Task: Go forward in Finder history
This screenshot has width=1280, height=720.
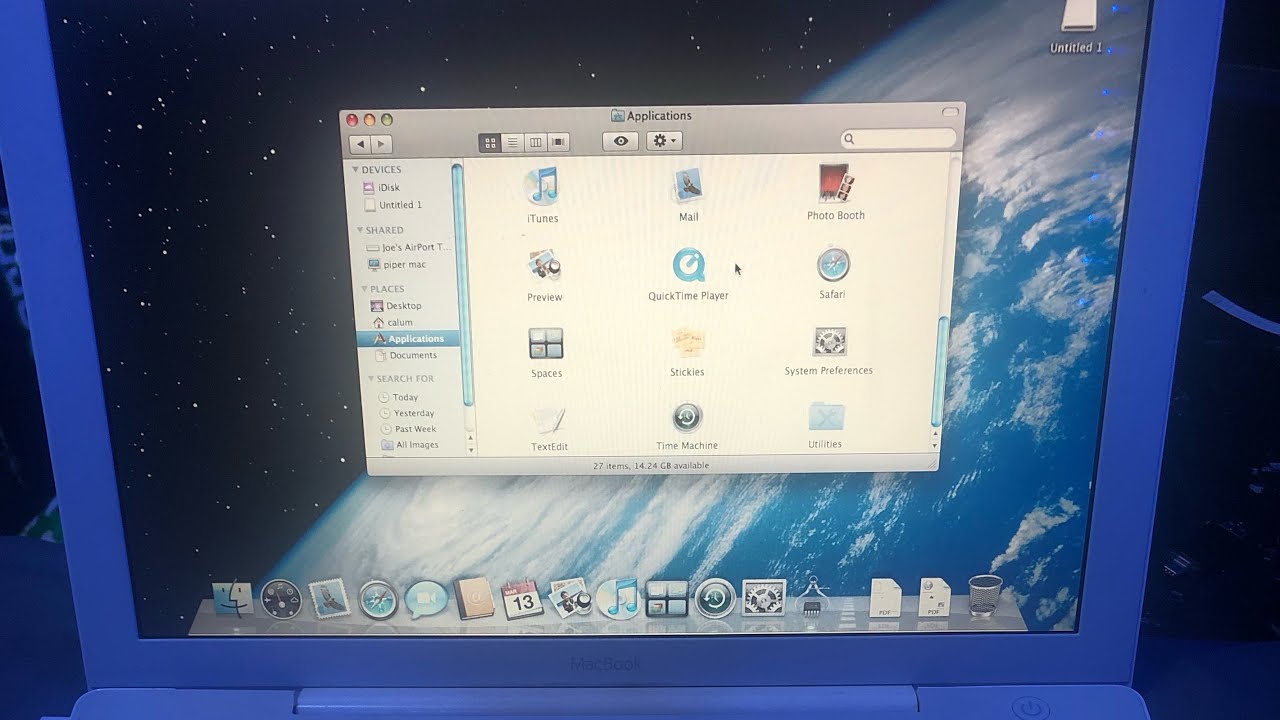Action: [x=380, y=144]
